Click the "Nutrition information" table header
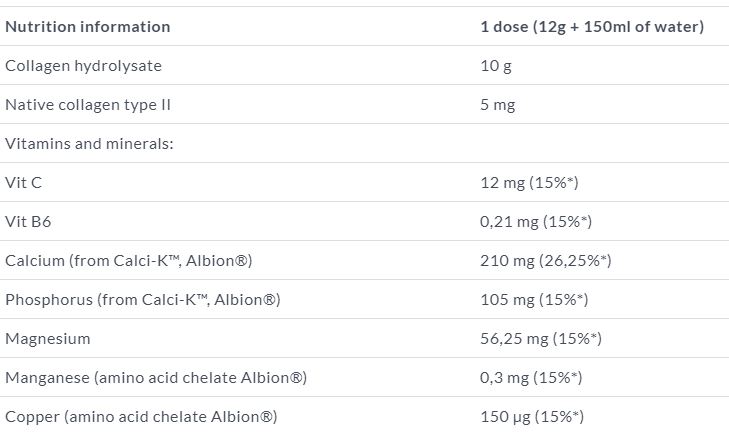 click(x=88, y=27)
